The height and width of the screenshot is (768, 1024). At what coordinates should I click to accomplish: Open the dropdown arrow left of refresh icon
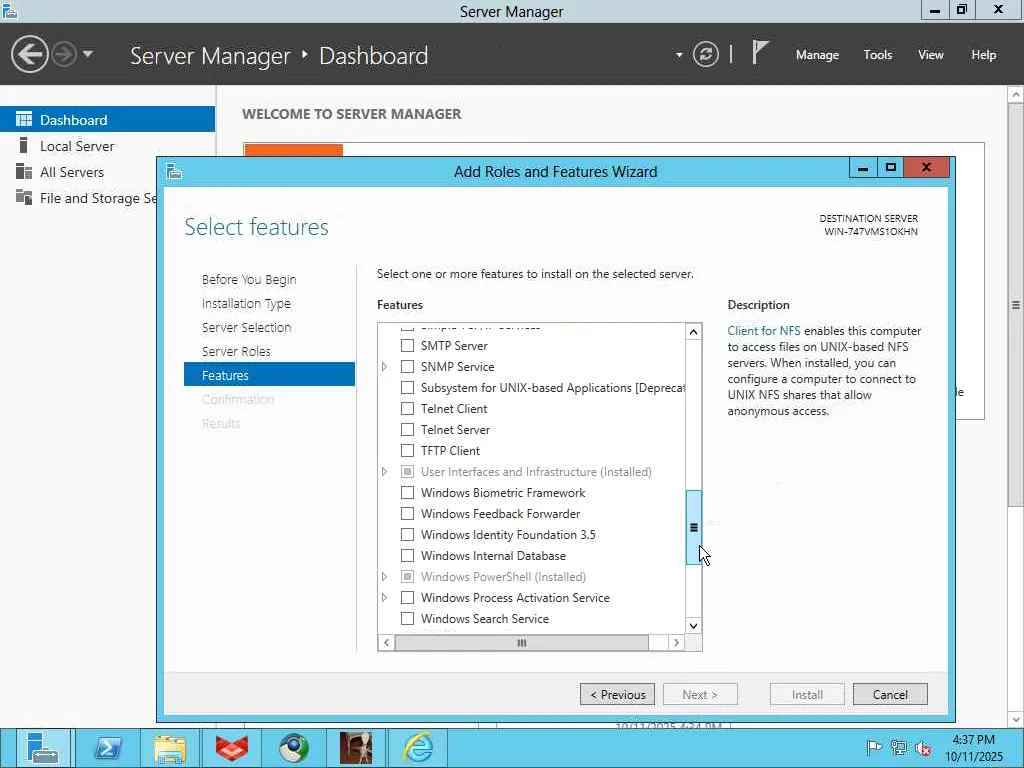(x=679, y=55)
